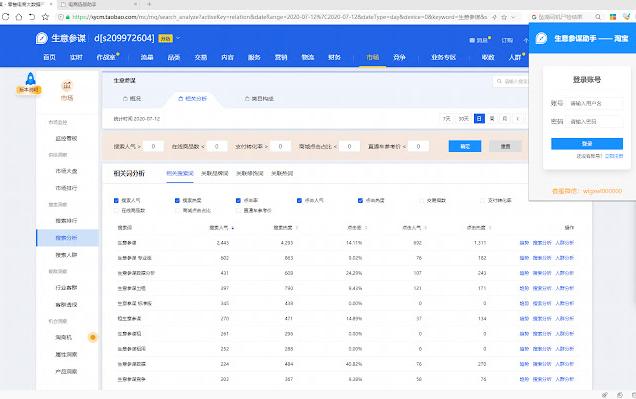This screenshot has height=399, width=636.
Task: Toggle the 点击热度 checkbox
Action: 360,200
